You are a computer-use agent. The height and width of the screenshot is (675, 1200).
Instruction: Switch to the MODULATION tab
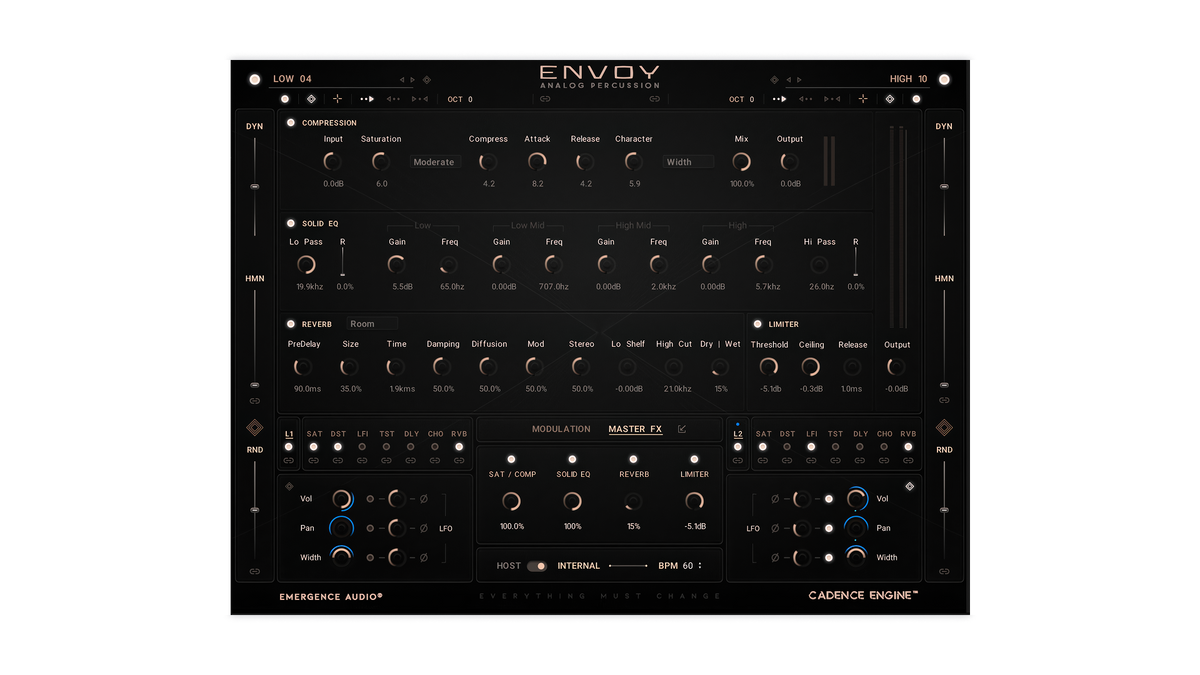click(561, 429)
